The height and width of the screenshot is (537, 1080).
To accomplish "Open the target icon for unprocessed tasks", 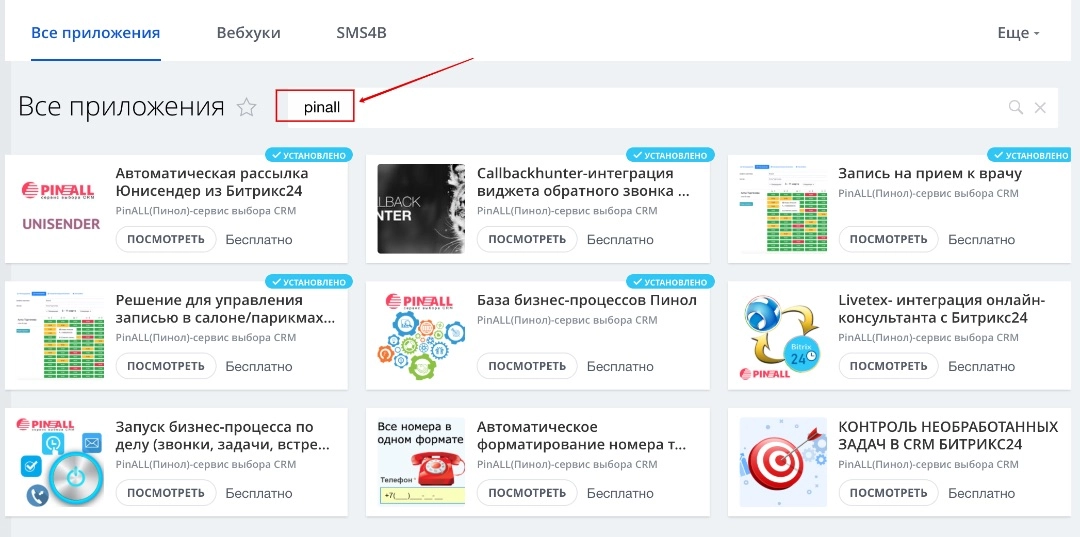I will 783,461.
